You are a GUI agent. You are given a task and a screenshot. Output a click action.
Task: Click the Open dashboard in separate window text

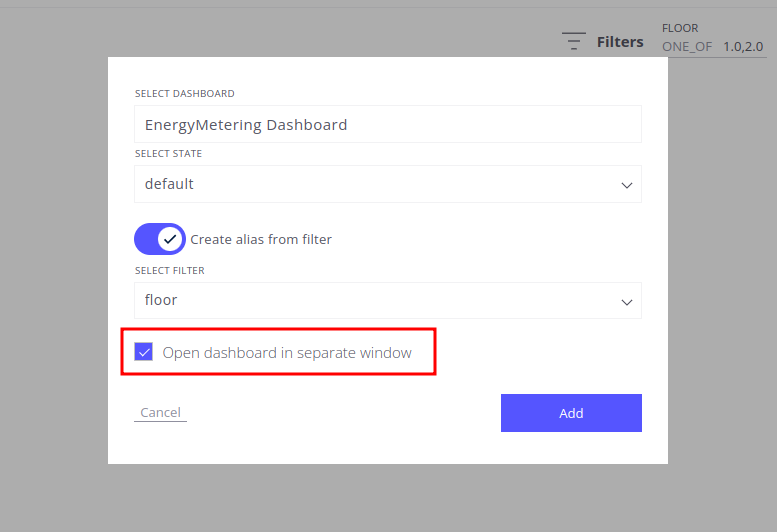(287, 352)
